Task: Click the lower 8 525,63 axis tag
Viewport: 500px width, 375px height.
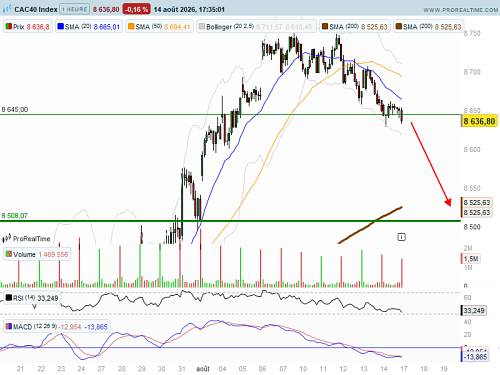Action: pyautogui.click(x=476, y=212)
